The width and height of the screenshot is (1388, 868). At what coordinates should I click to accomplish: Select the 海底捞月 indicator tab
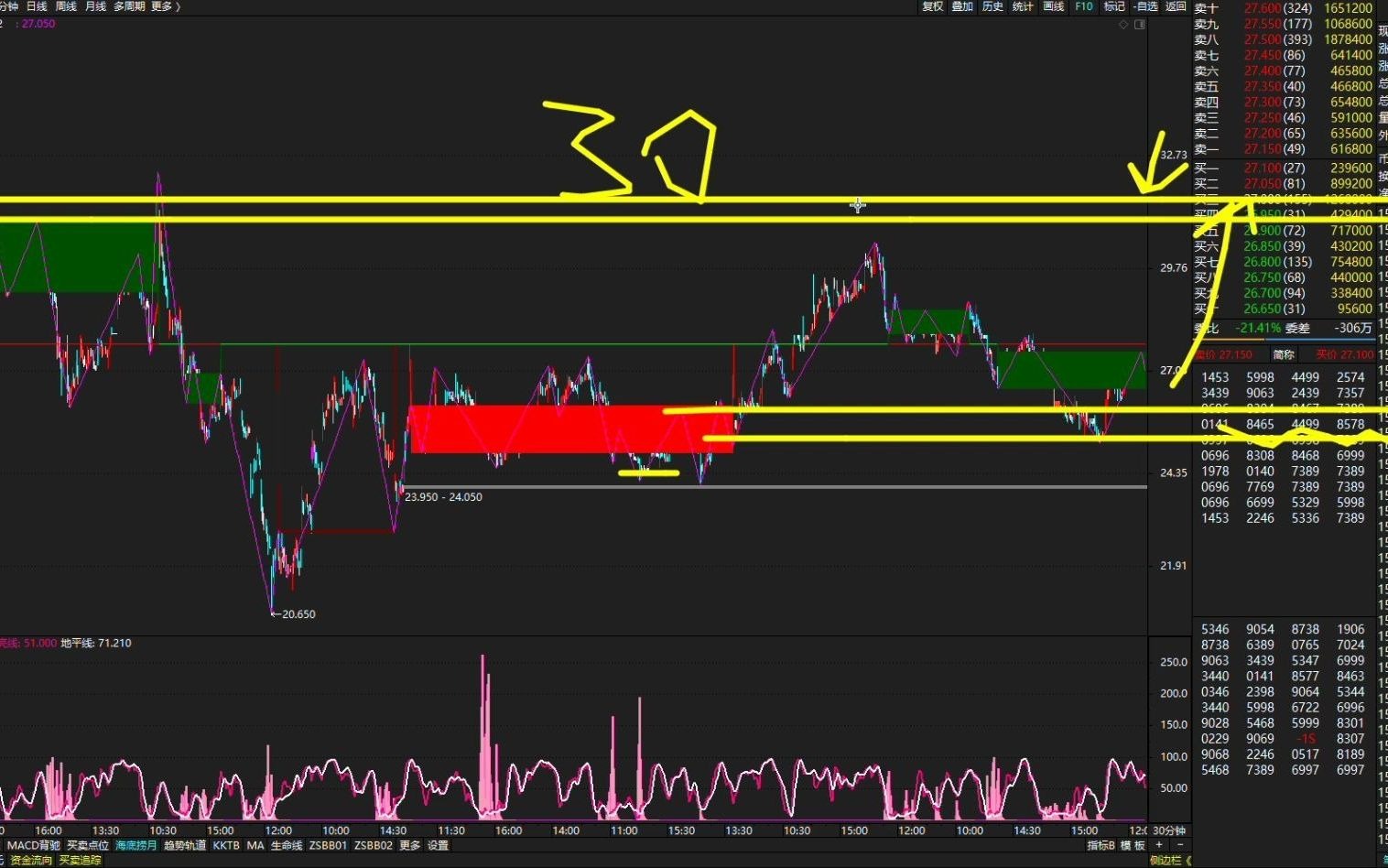click(x=136, y=845)
